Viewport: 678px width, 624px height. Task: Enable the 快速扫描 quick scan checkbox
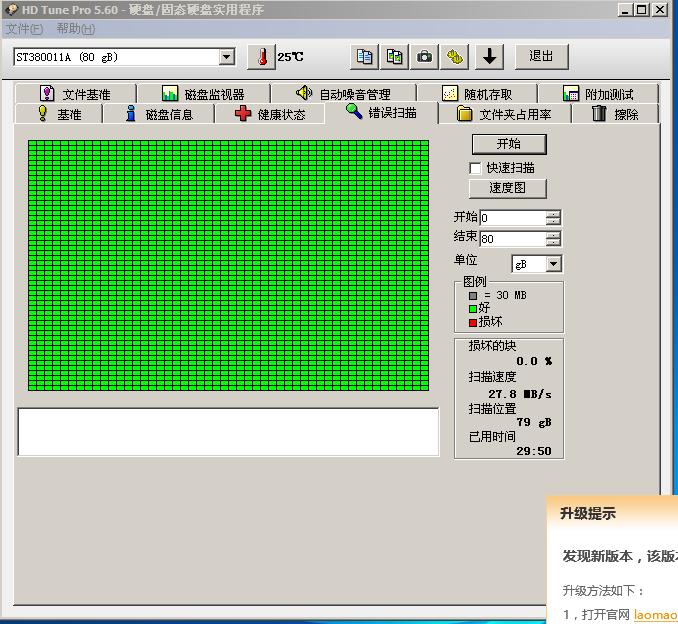pyautogui.click(x=475, y=168)
